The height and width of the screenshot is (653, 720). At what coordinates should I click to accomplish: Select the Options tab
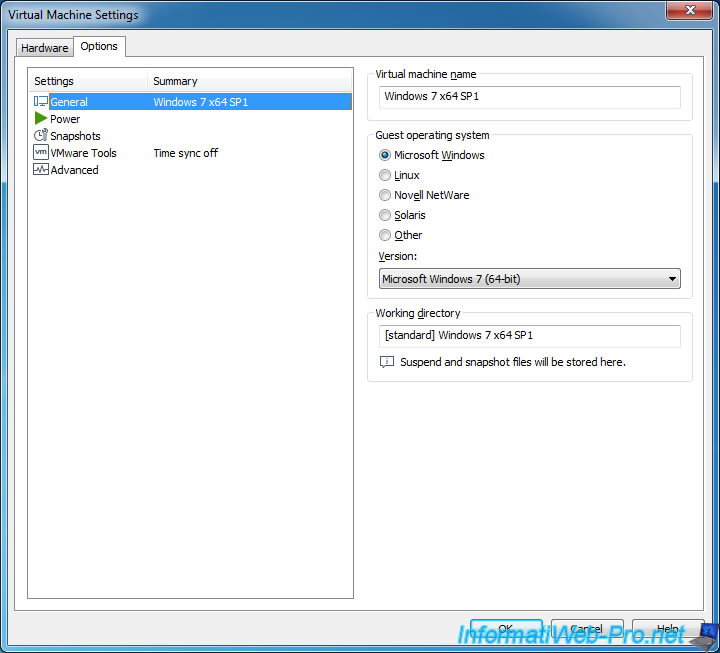(x=99, y=47)
